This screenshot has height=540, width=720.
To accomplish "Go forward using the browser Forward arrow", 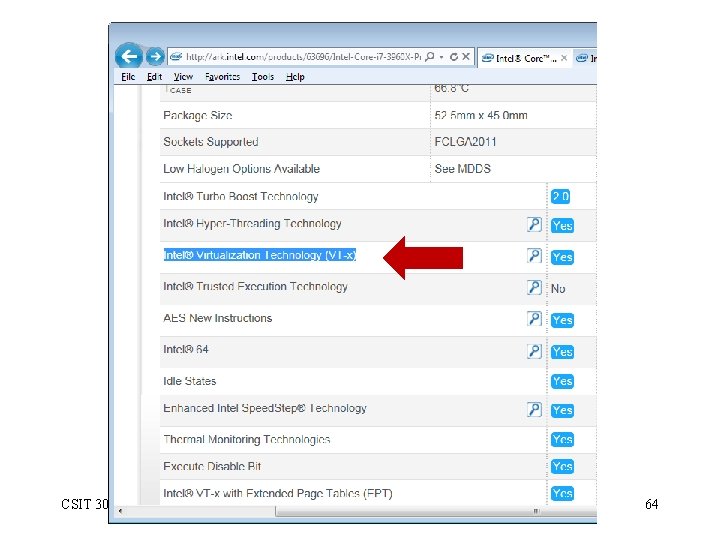I will (155, 56).
